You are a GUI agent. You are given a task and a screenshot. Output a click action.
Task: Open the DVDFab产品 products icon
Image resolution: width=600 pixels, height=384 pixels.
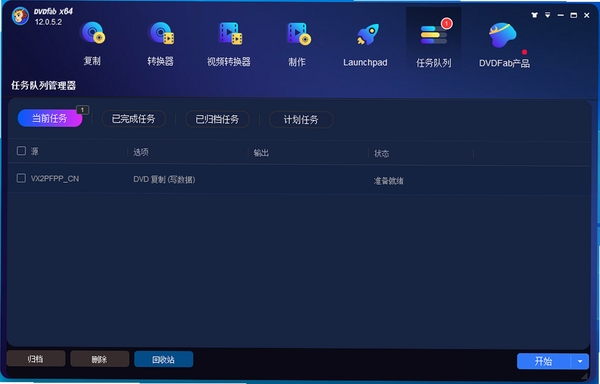(503, 35)
